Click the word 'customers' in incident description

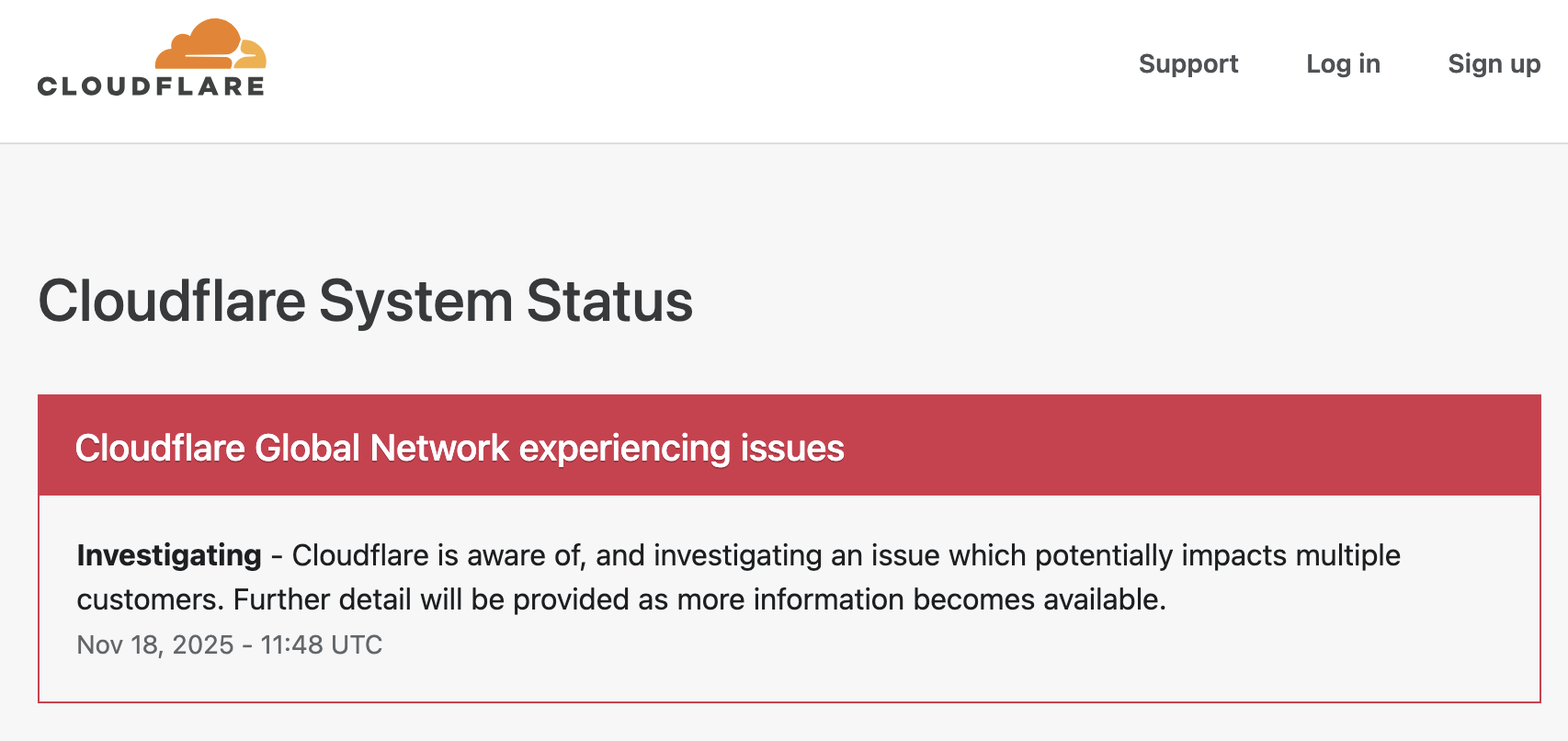click(x=146, y=599)
